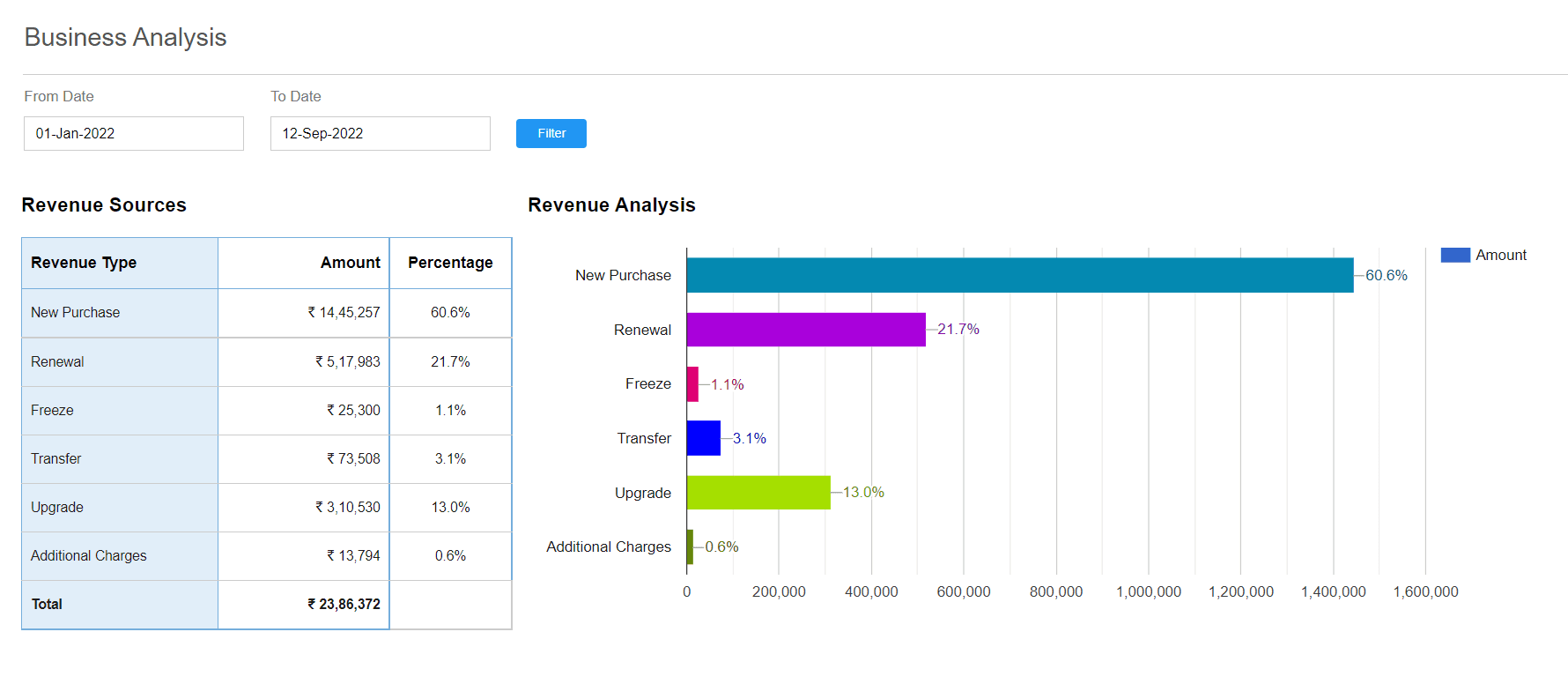Select the New Purchase bar in chart
Image resolution: width=1568 pixels, height=684 pixels.
coord(1020,275)
